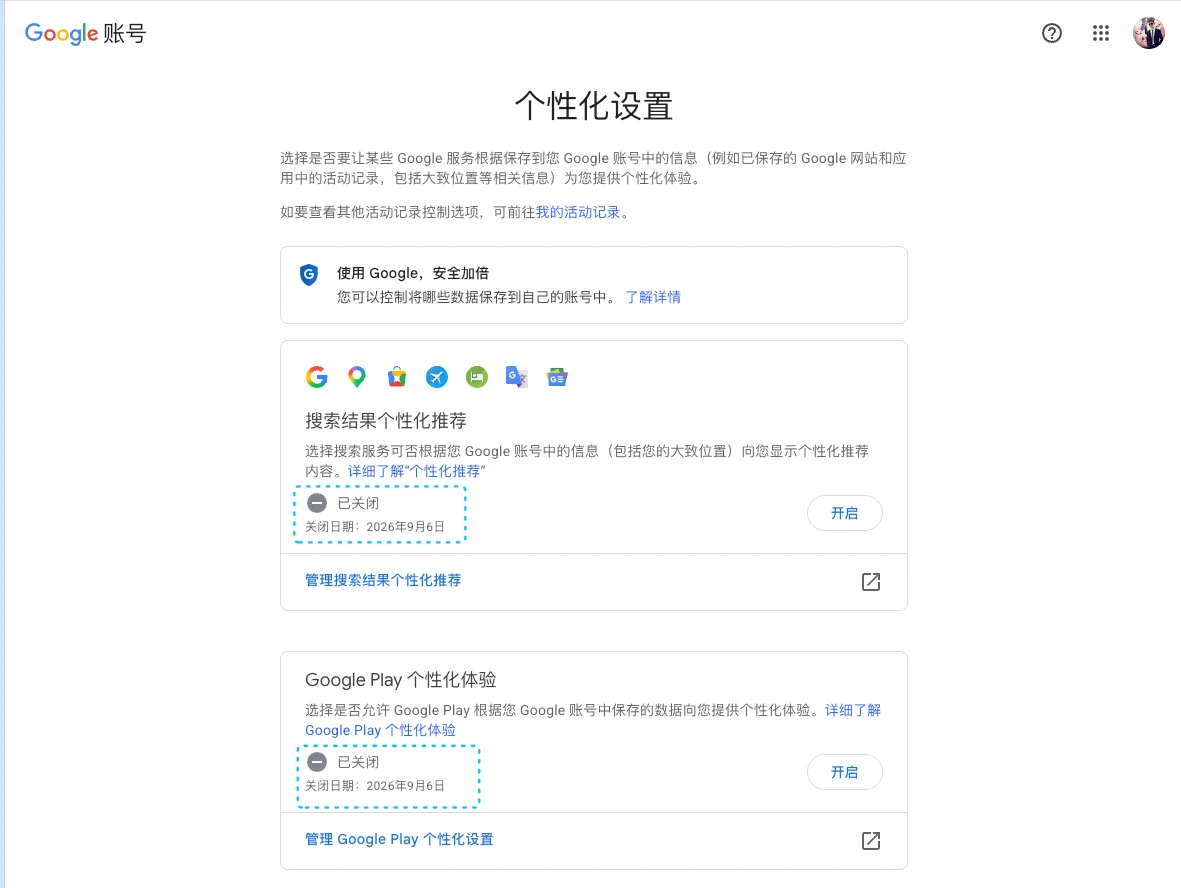Click the Google Maps pin icon
Viewport: 1181px width, 888px height.
click(357, 377)
